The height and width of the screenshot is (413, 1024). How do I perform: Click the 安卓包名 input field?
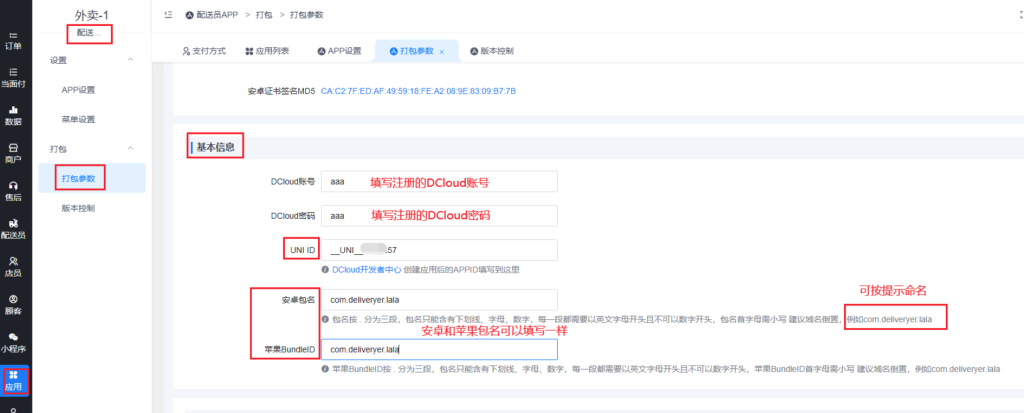437,299
